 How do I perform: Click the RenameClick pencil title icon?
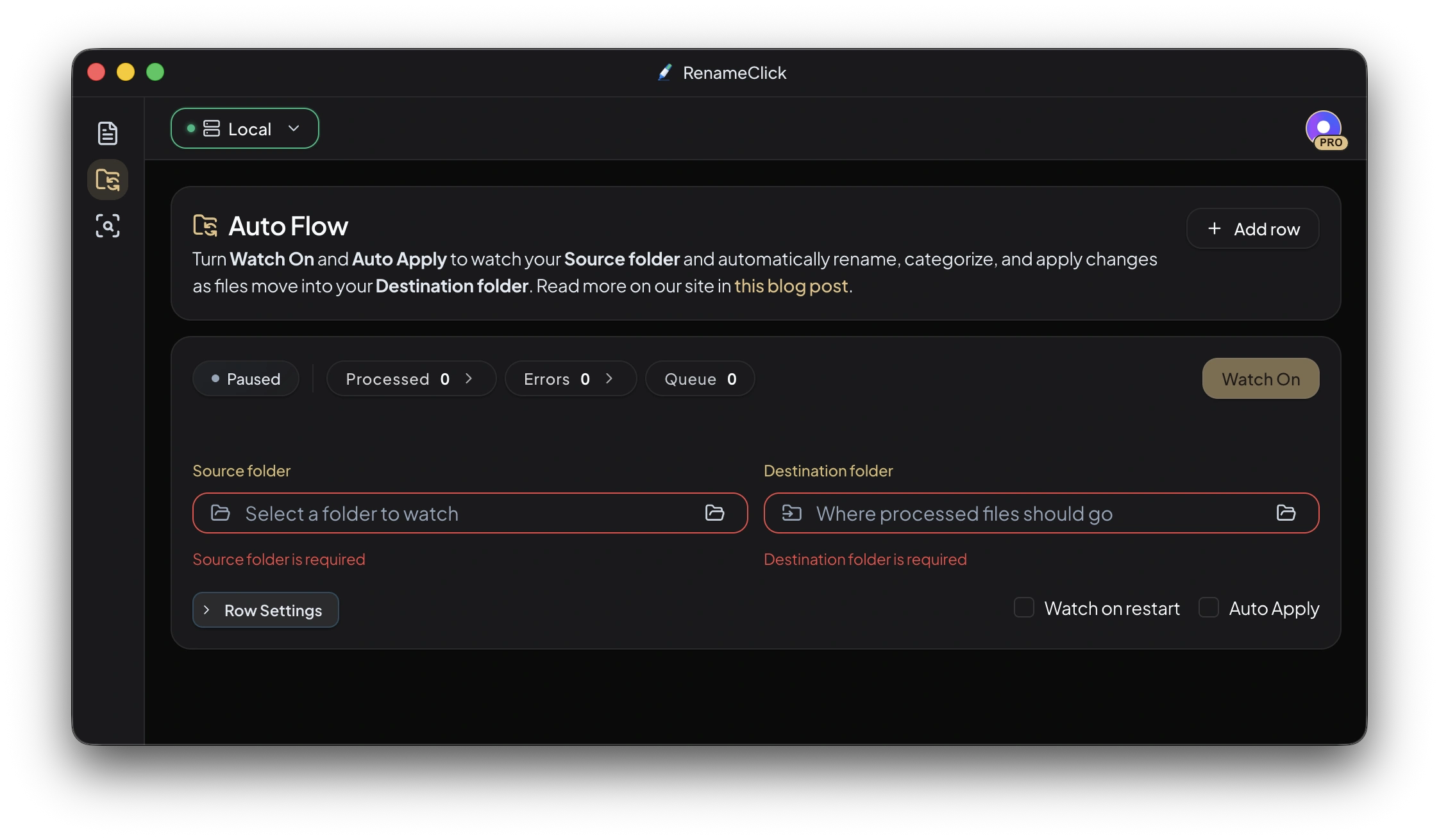665,72
